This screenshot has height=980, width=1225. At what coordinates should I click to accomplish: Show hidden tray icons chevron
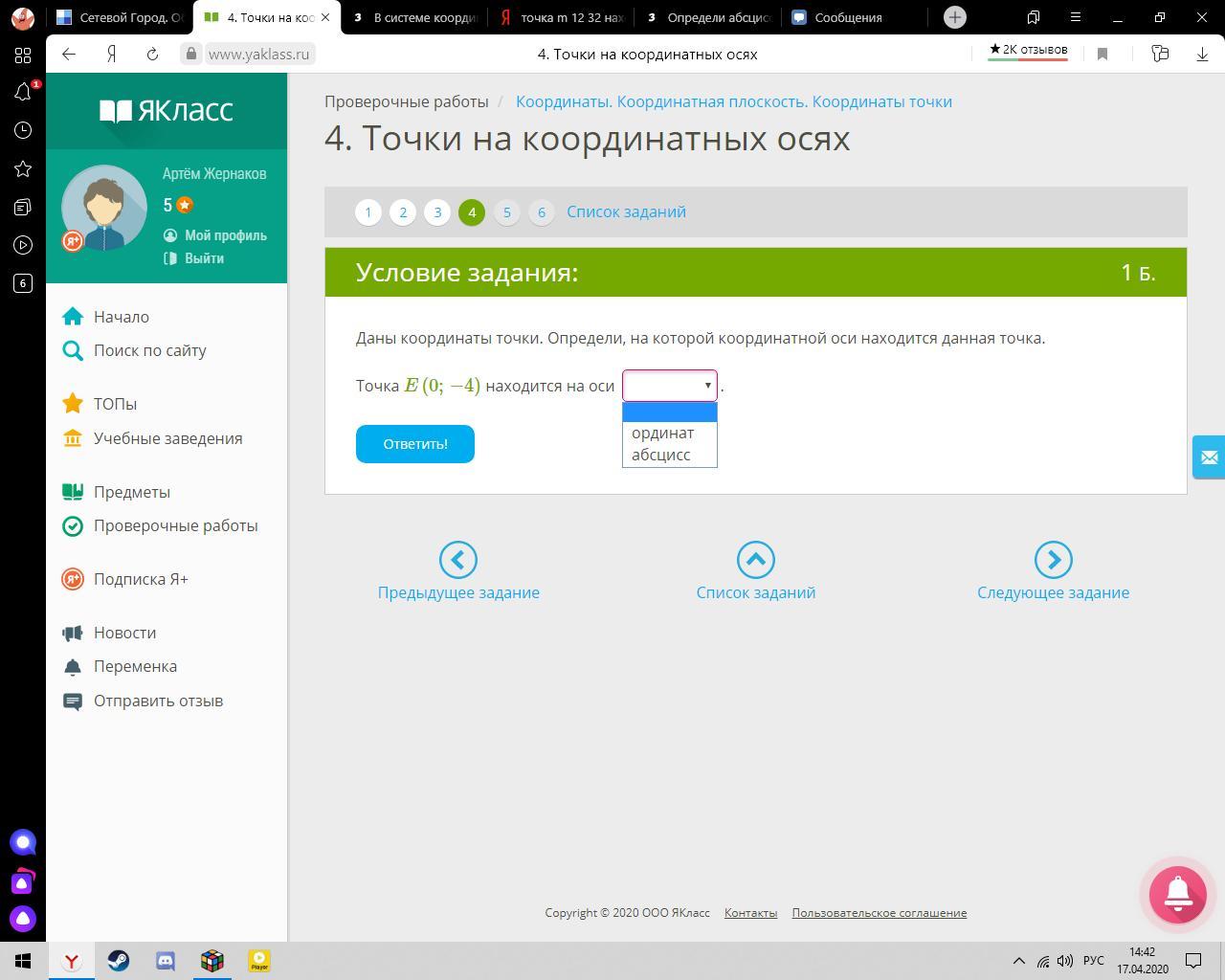pyautogui.click(x=1019, y=961)
